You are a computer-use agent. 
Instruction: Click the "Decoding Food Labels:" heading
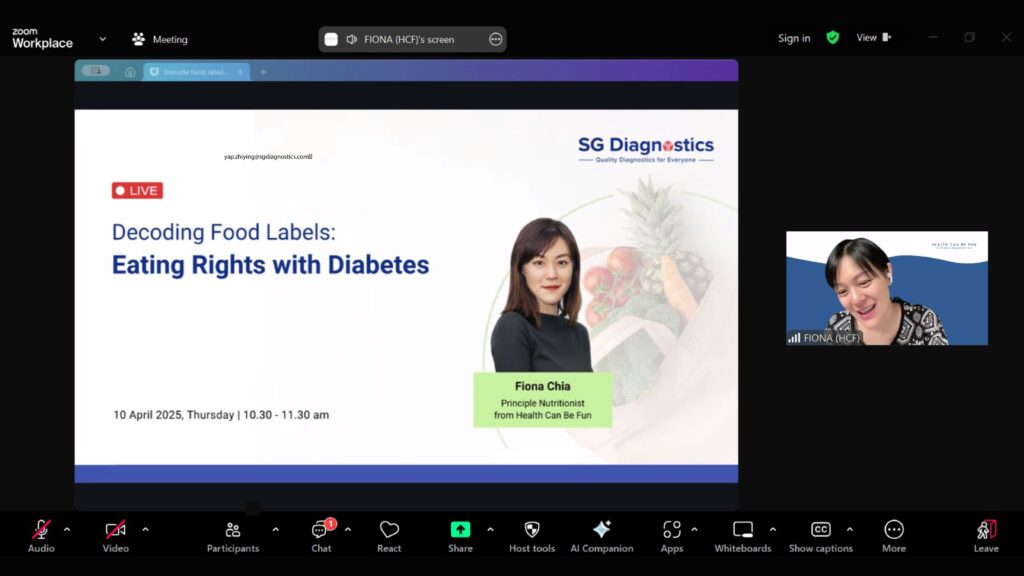pos(223,232)
